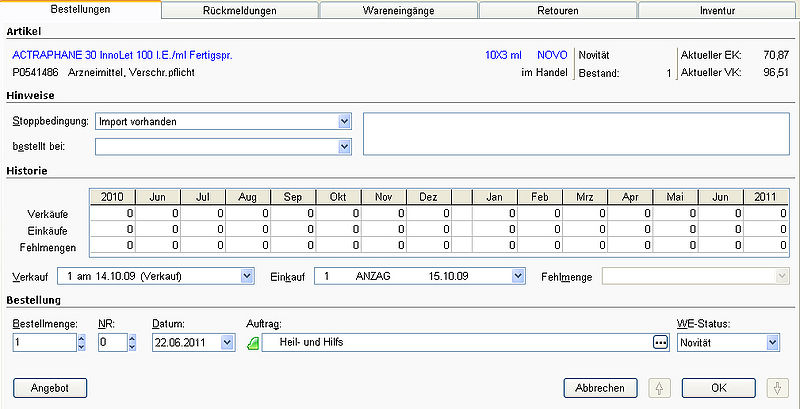
Task: Click article name ACTRAPHANE 30 InnoLet
Action: [122, 56]
